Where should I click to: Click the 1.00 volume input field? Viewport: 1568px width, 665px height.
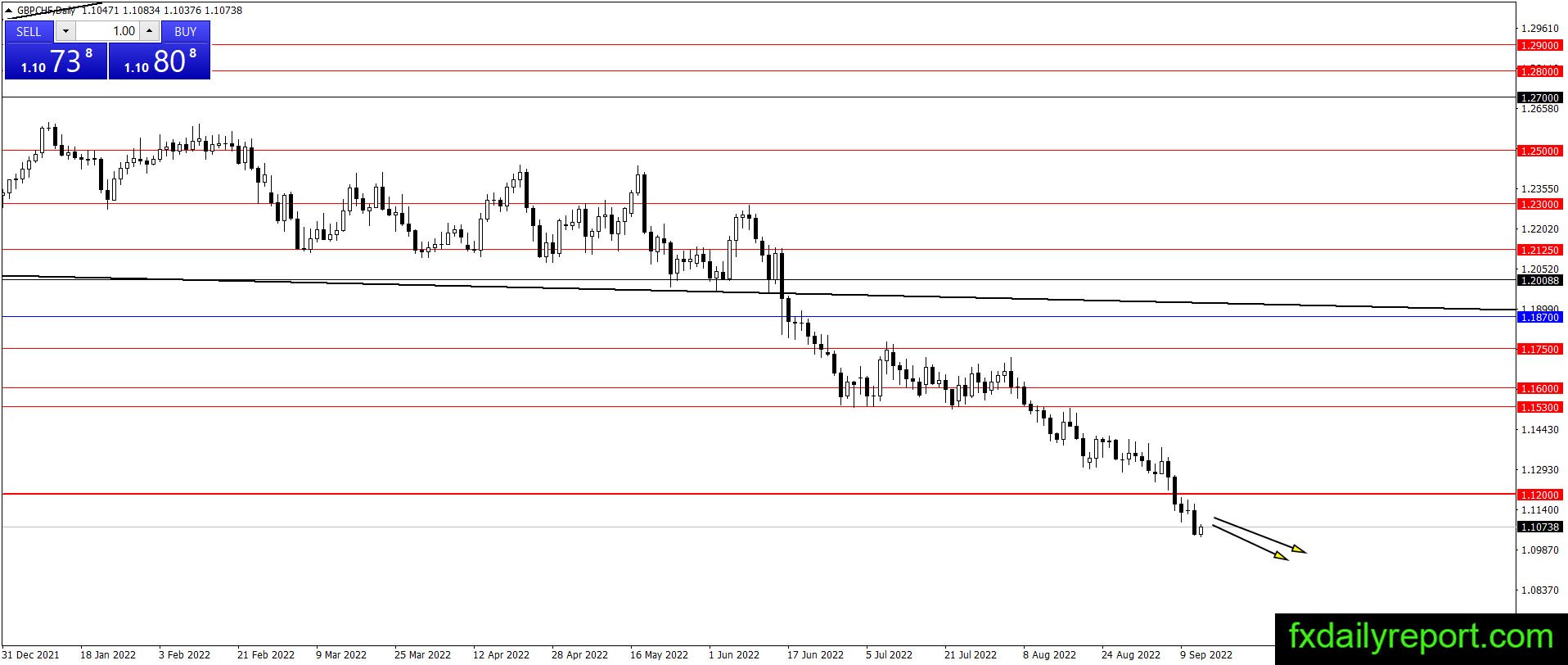(x=107, y=31)
